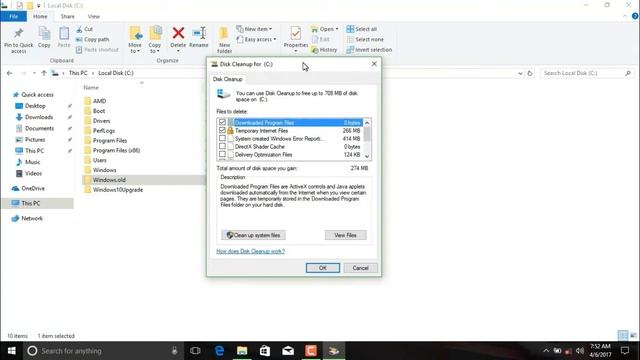Switch to the Home ribbon tab
This screenshot has height=360, width=640.
[40, 16]
